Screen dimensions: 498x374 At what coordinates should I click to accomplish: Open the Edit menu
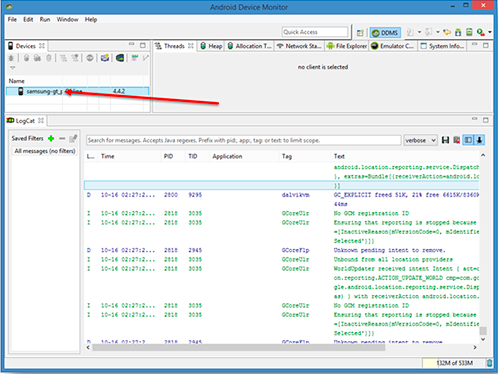(28, 19)
